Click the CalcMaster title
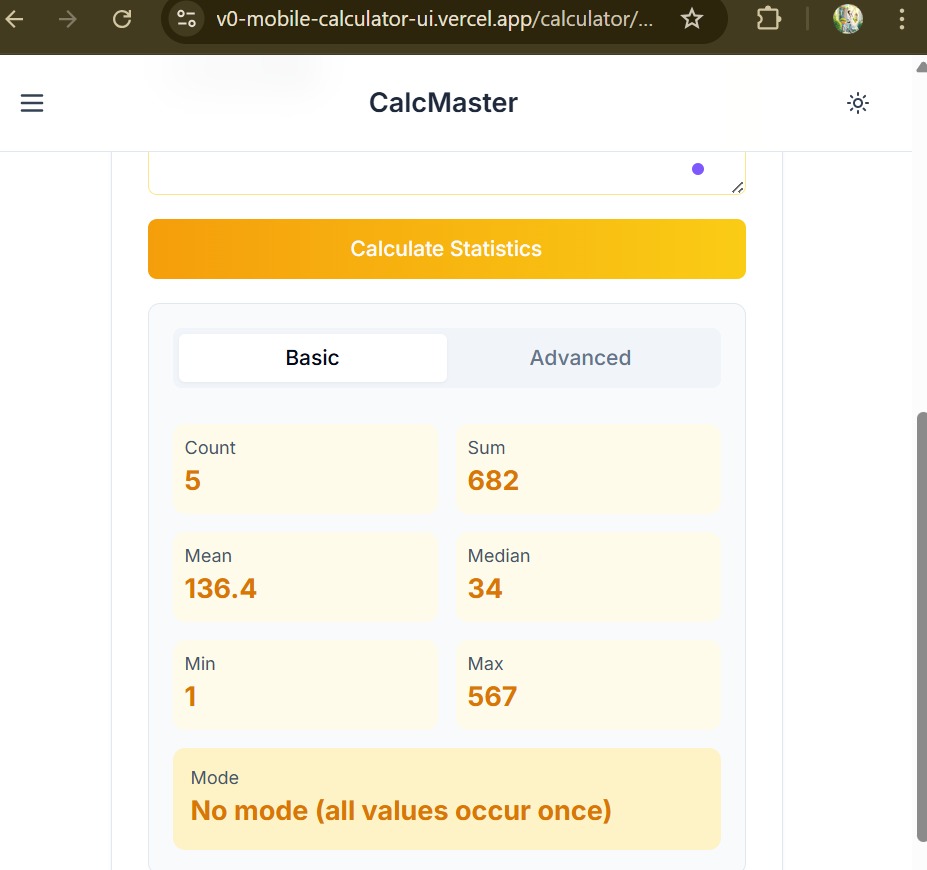Screen dimensions: 927x870 tap(443, 103)
